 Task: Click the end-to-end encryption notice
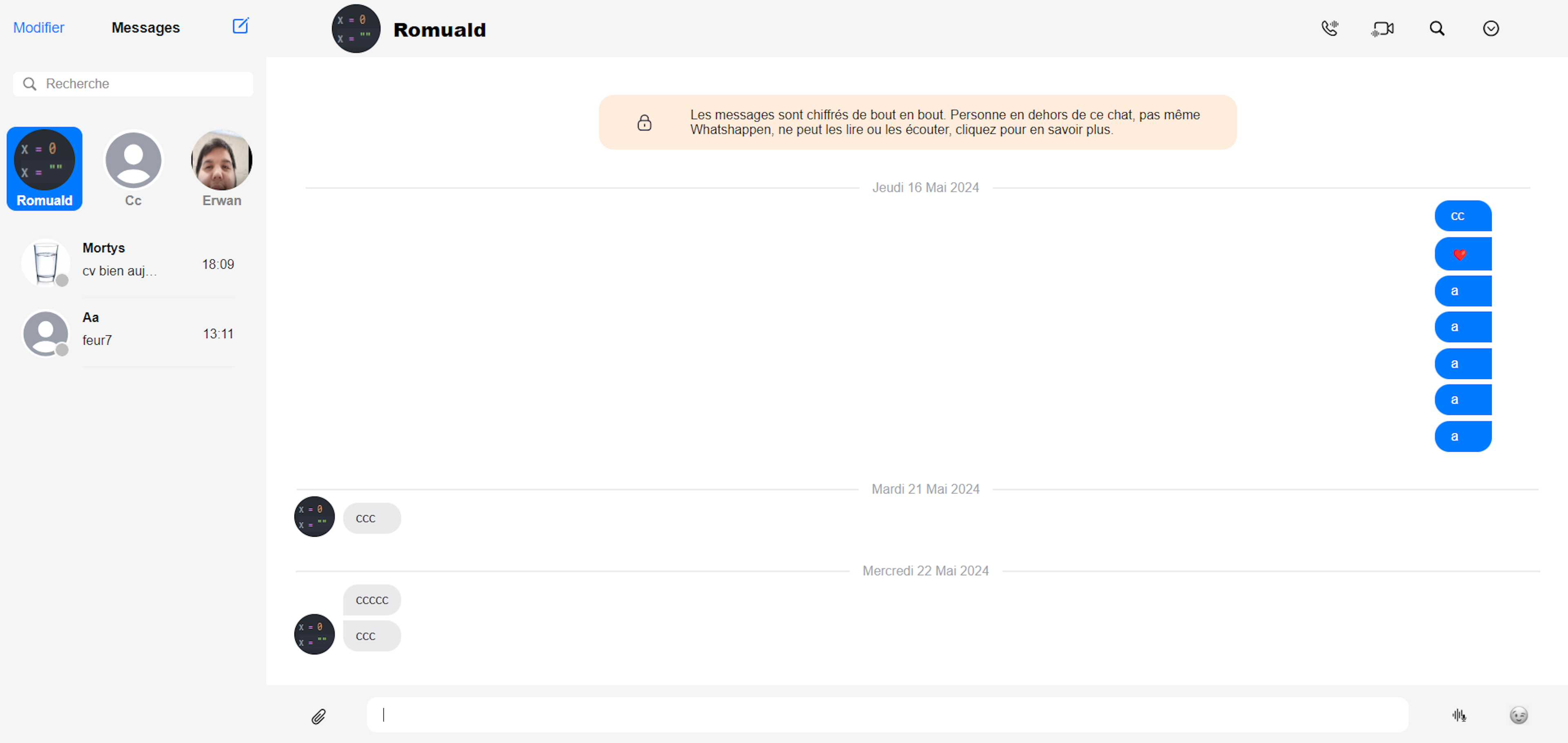click(944, 123)
